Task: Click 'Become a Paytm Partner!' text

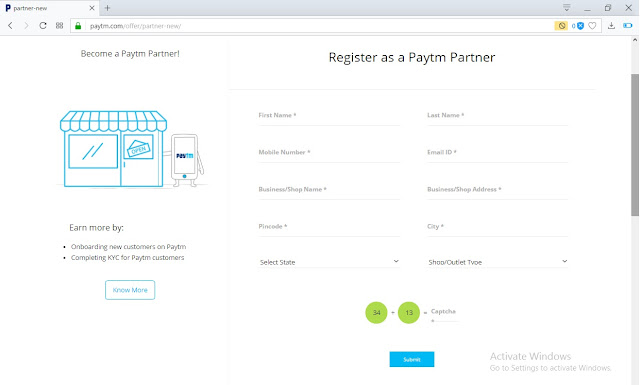Action: (130, 53)
